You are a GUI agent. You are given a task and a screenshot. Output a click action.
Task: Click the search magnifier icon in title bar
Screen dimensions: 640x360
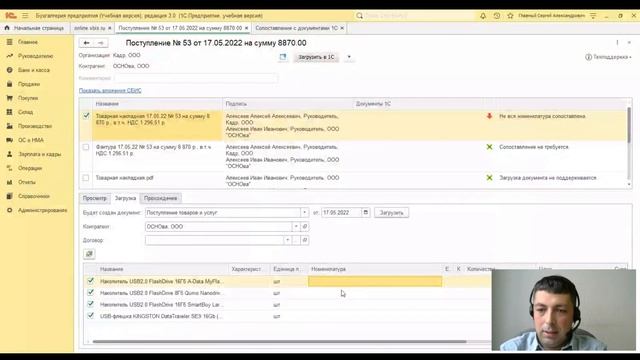coord(359,16)
